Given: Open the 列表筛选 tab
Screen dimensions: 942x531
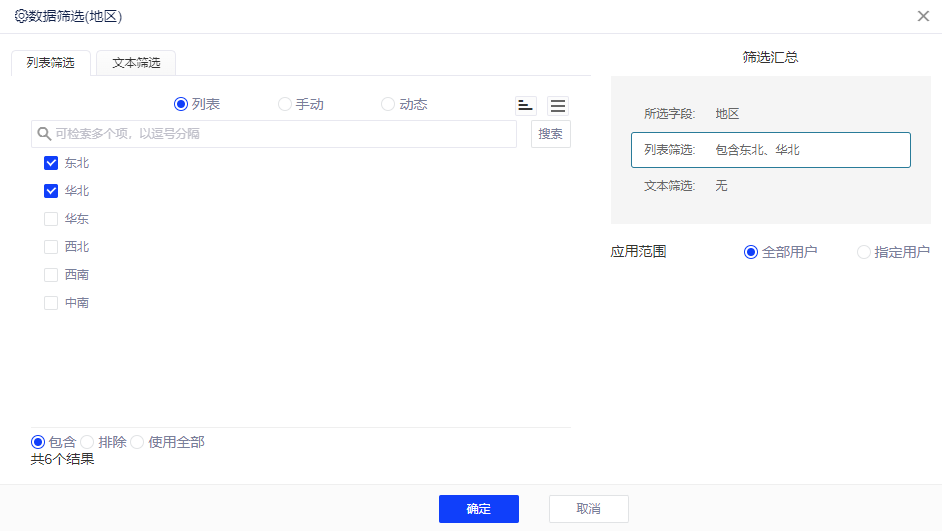Looking at the screenshot, I should [51, 62].
